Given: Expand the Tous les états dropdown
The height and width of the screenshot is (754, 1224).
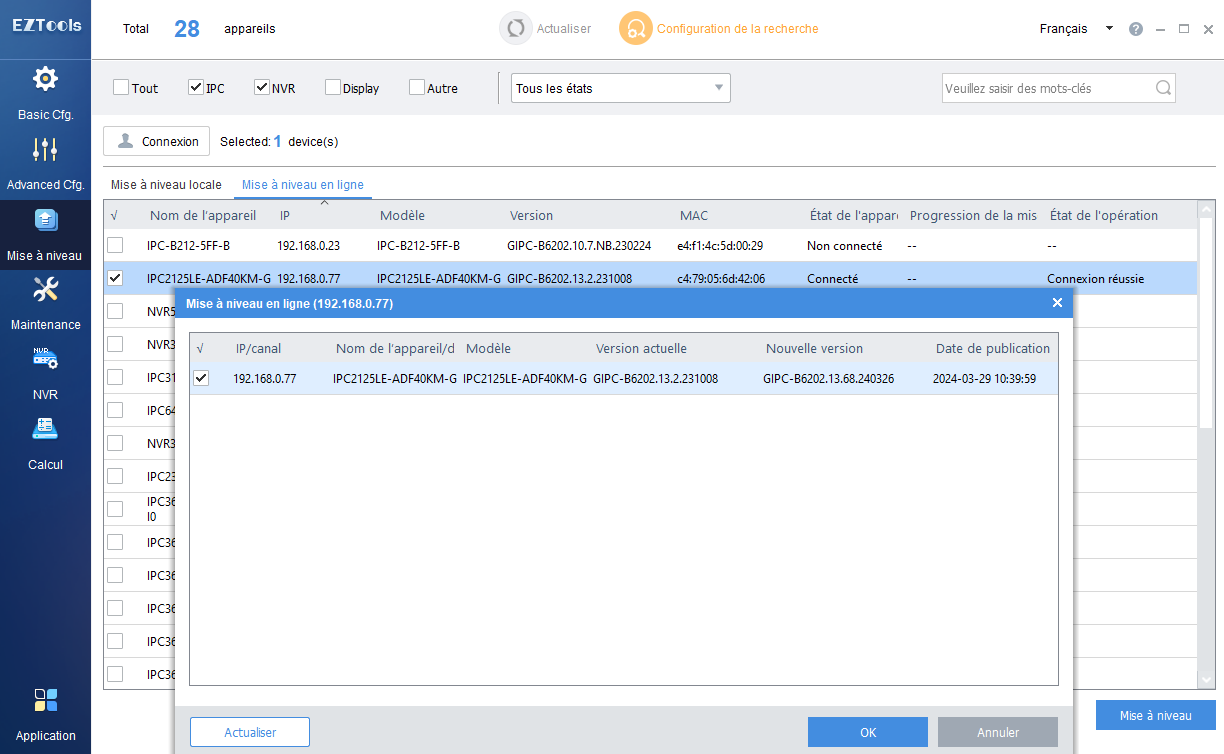Looking at the screenshot, I should coord(620,88).
